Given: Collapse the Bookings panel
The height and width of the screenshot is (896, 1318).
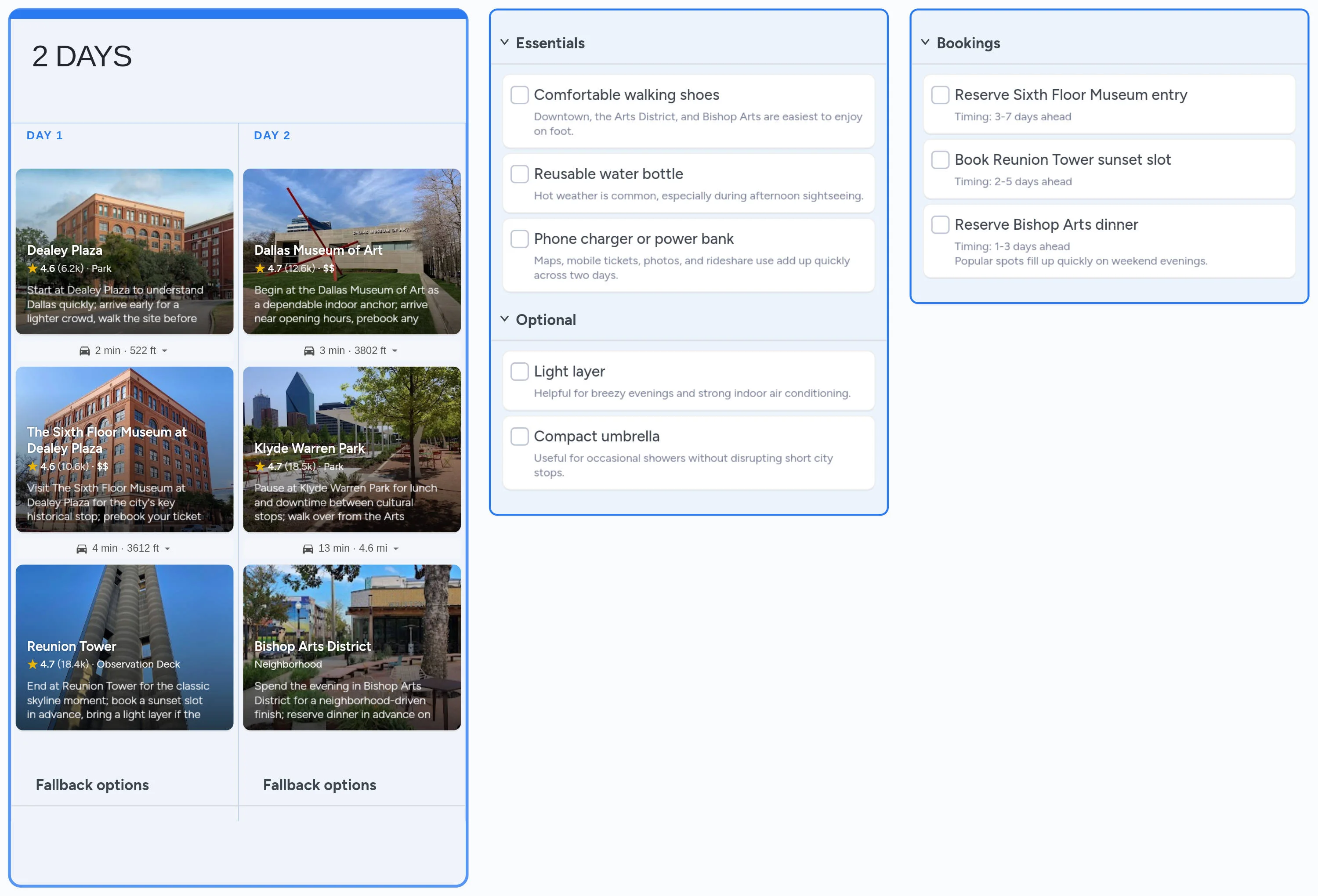Looking at the screenshot, I should pos(926,43).
